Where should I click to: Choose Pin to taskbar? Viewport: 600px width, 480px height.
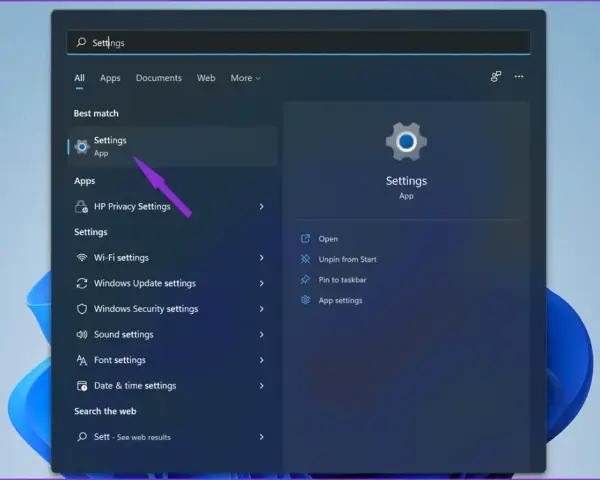(x=342, y=280)
